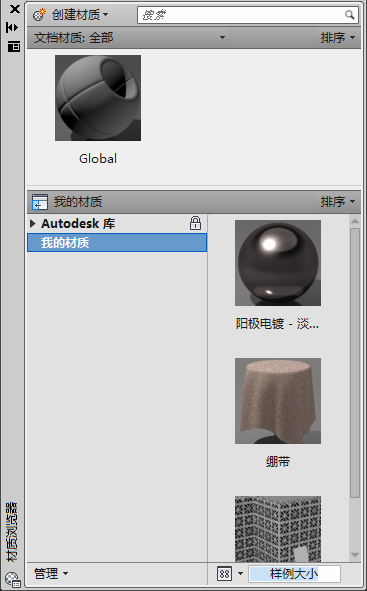Click the view-type grid icon
Screen dimensions: 367x591
pyautogui.click(x=225, y=574)
